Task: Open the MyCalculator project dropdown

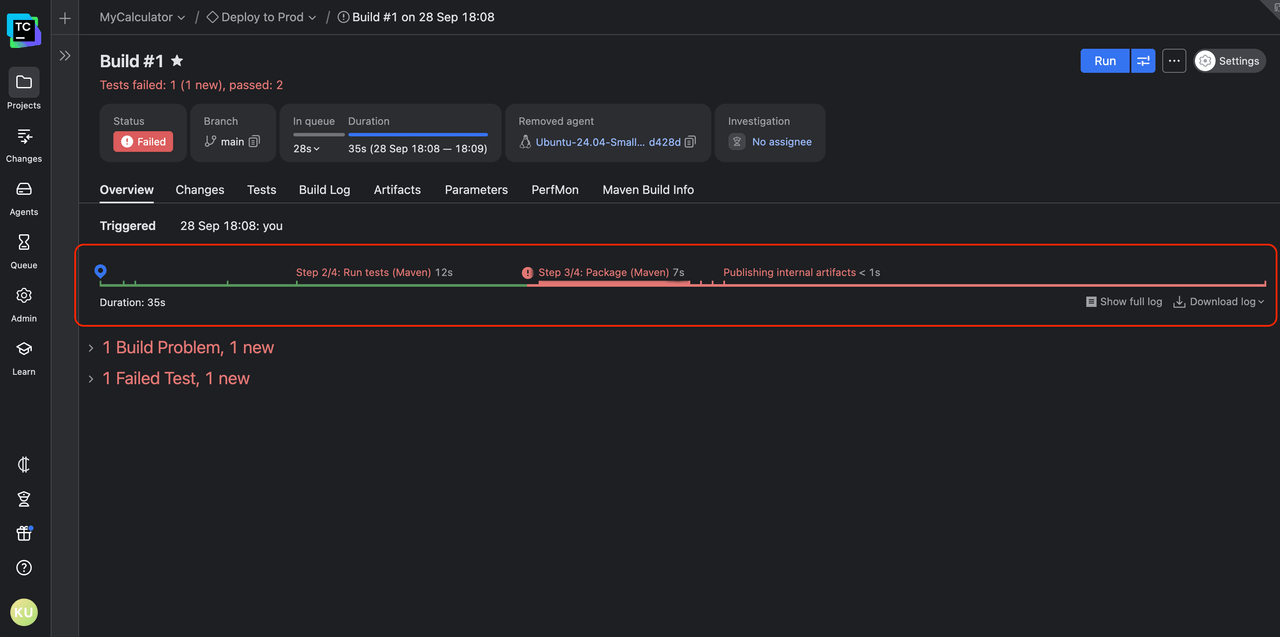Action: pos(142,17)
